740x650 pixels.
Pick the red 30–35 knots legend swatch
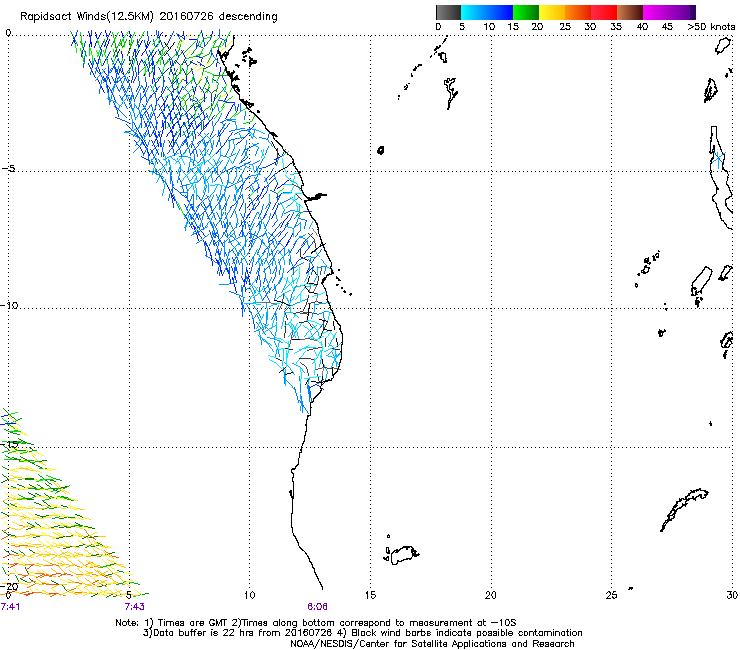tap(604, 12)
